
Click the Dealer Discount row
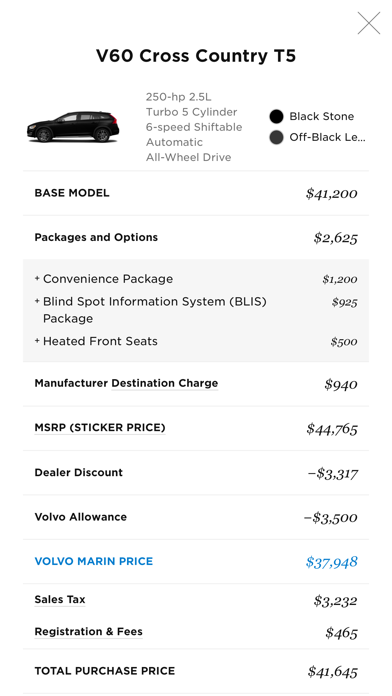pos(196,473)
